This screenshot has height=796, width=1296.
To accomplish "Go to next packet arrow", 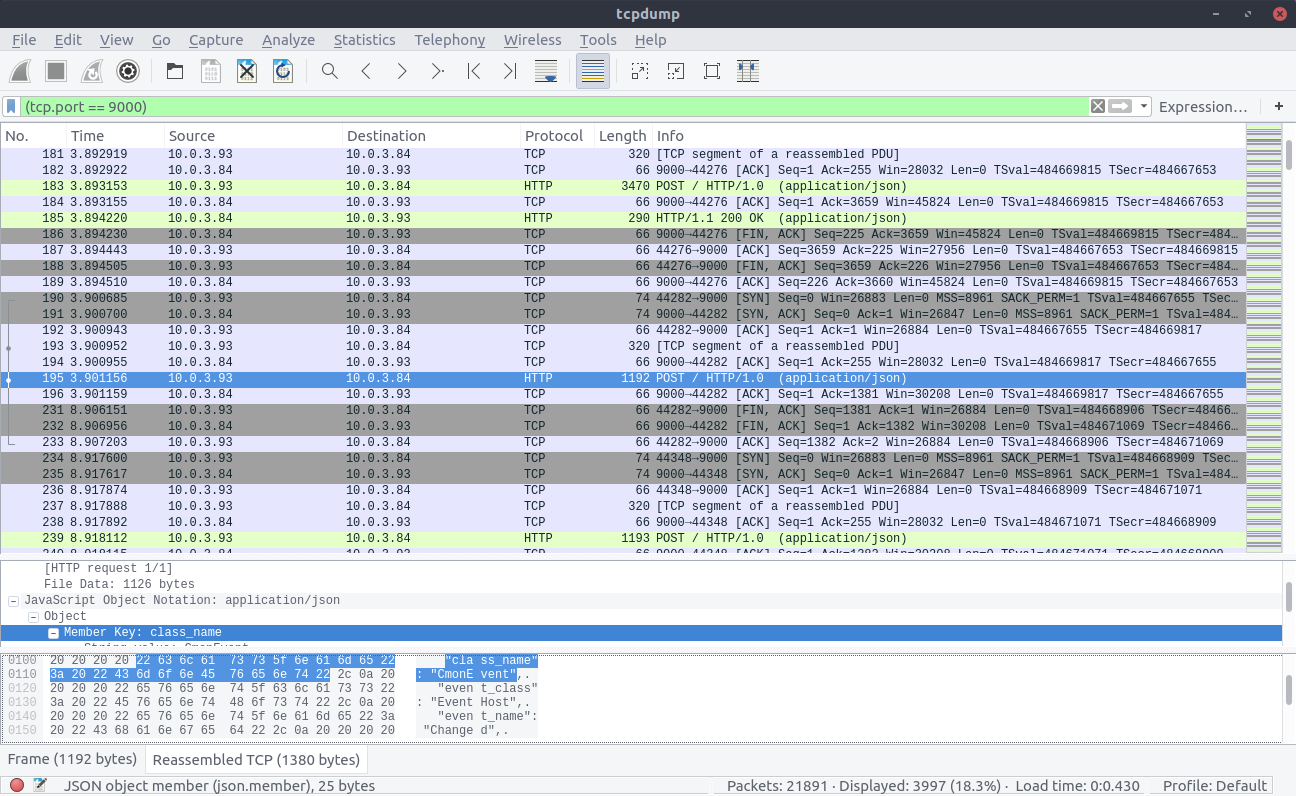I will (x=401, y=71).
